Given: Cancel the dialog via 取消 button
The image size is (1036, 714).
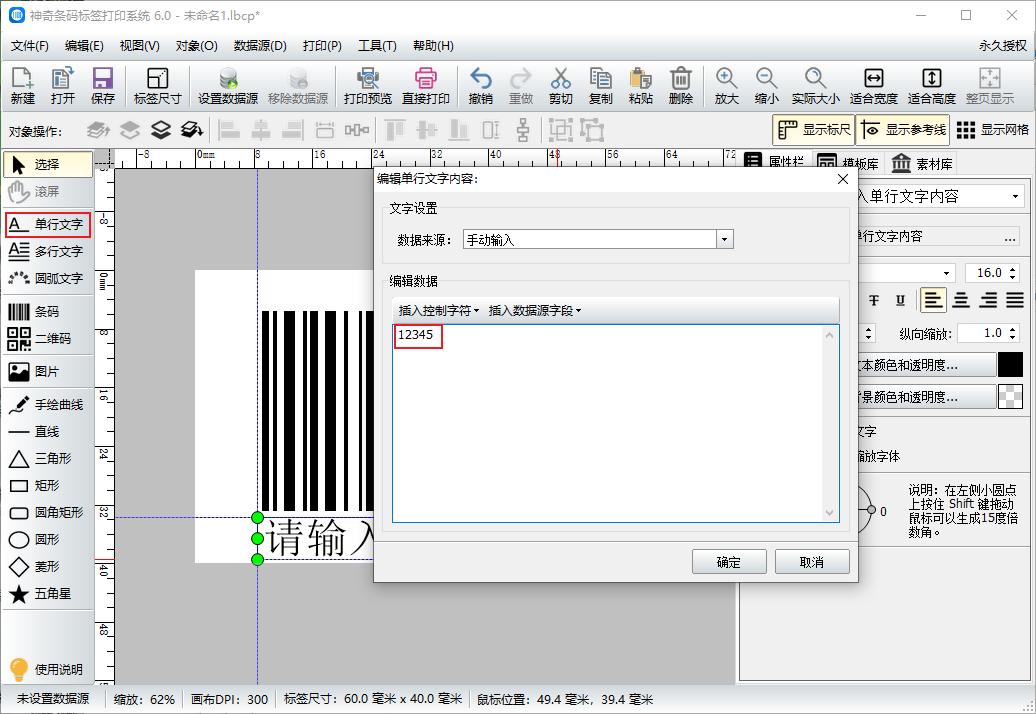Looking at the screenshot, I should coord(812,561).
